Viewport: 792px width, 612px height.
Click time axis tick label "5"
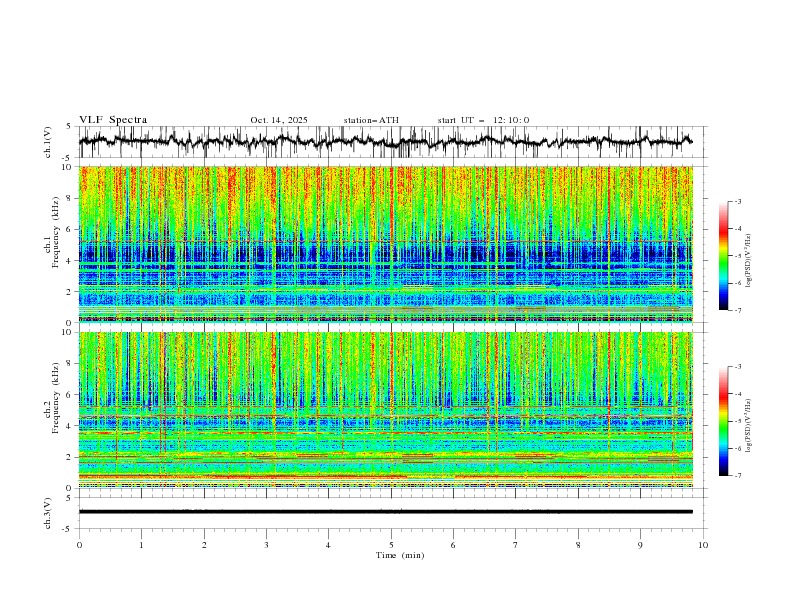[x=391, y=545]
